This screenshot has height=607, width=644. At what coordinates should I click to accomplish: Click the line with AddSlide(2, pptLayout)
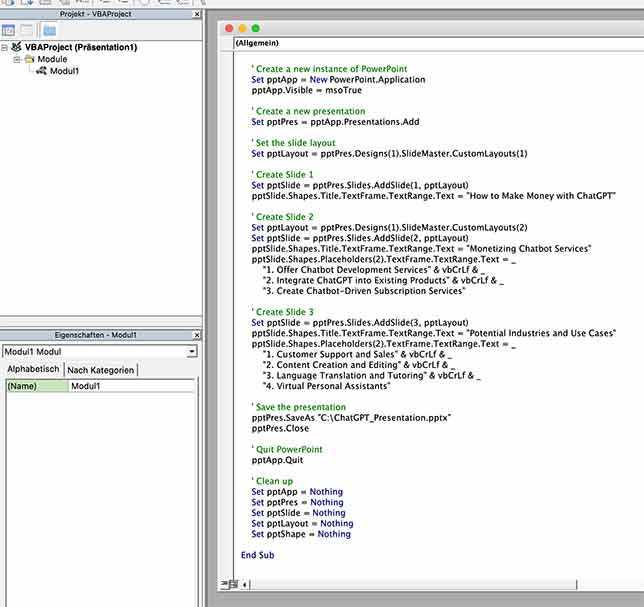[360, 238]
